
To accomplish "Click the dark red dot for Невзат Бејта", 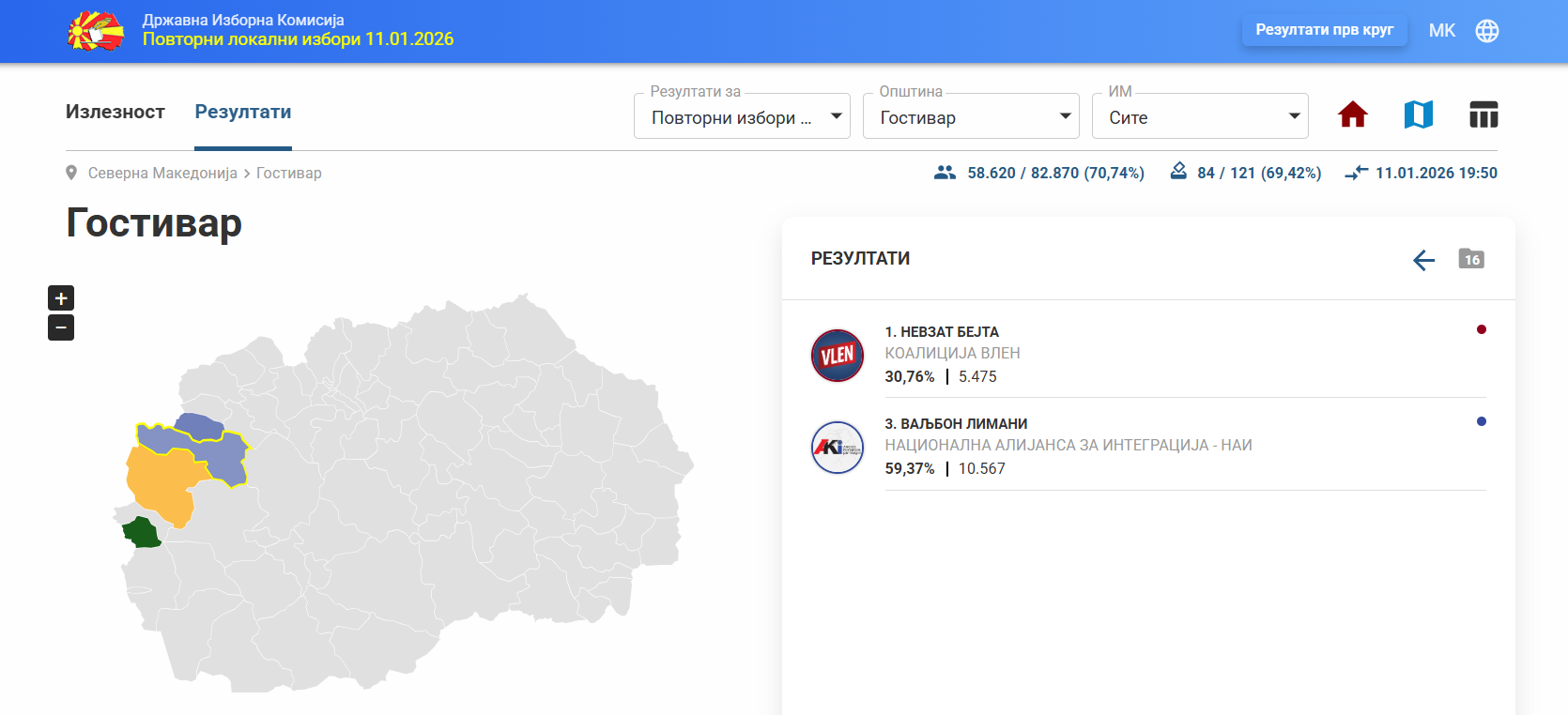I will tap(1481, 329).
